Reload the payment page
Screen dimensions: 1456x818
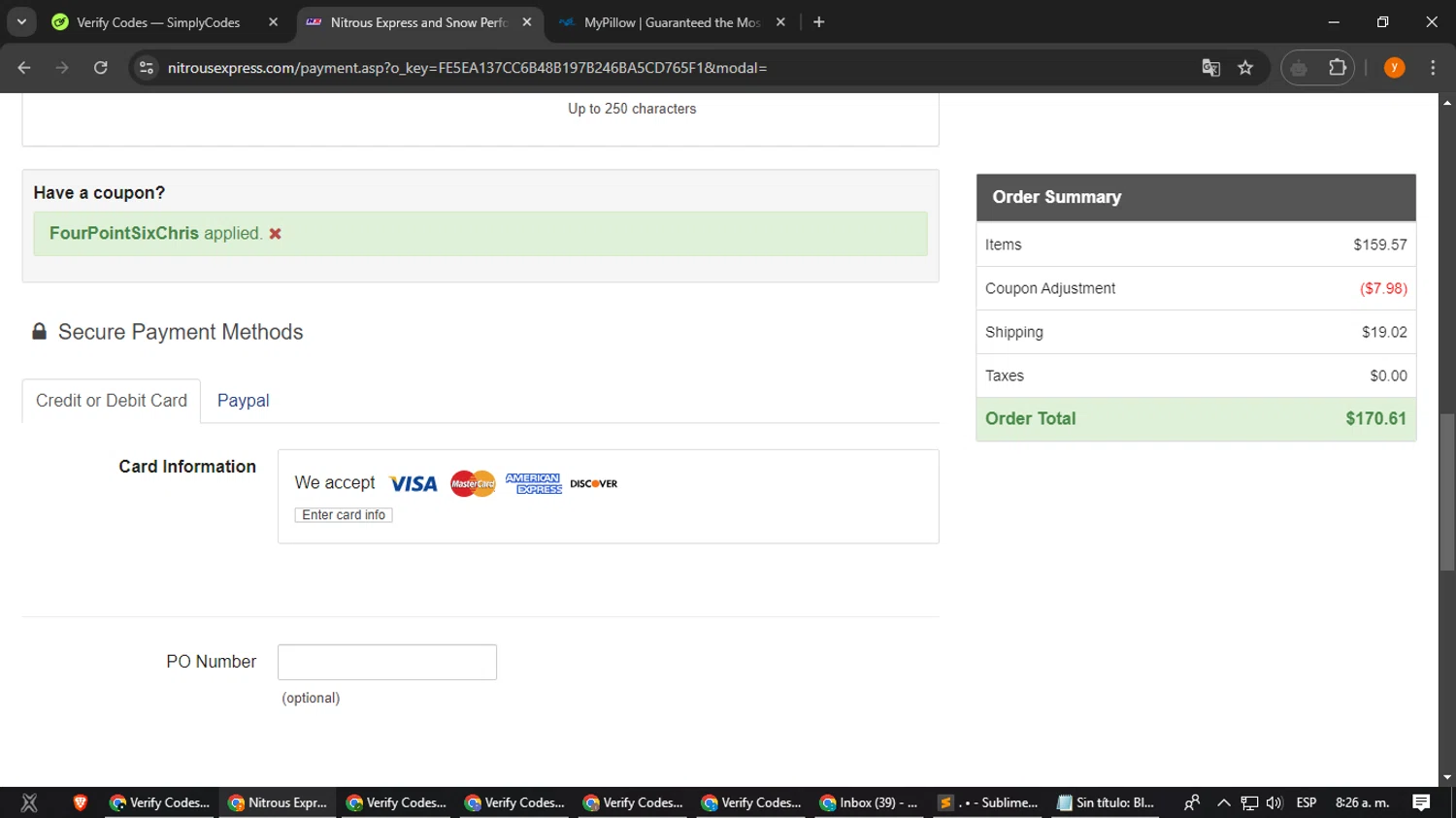coord(101,68)
